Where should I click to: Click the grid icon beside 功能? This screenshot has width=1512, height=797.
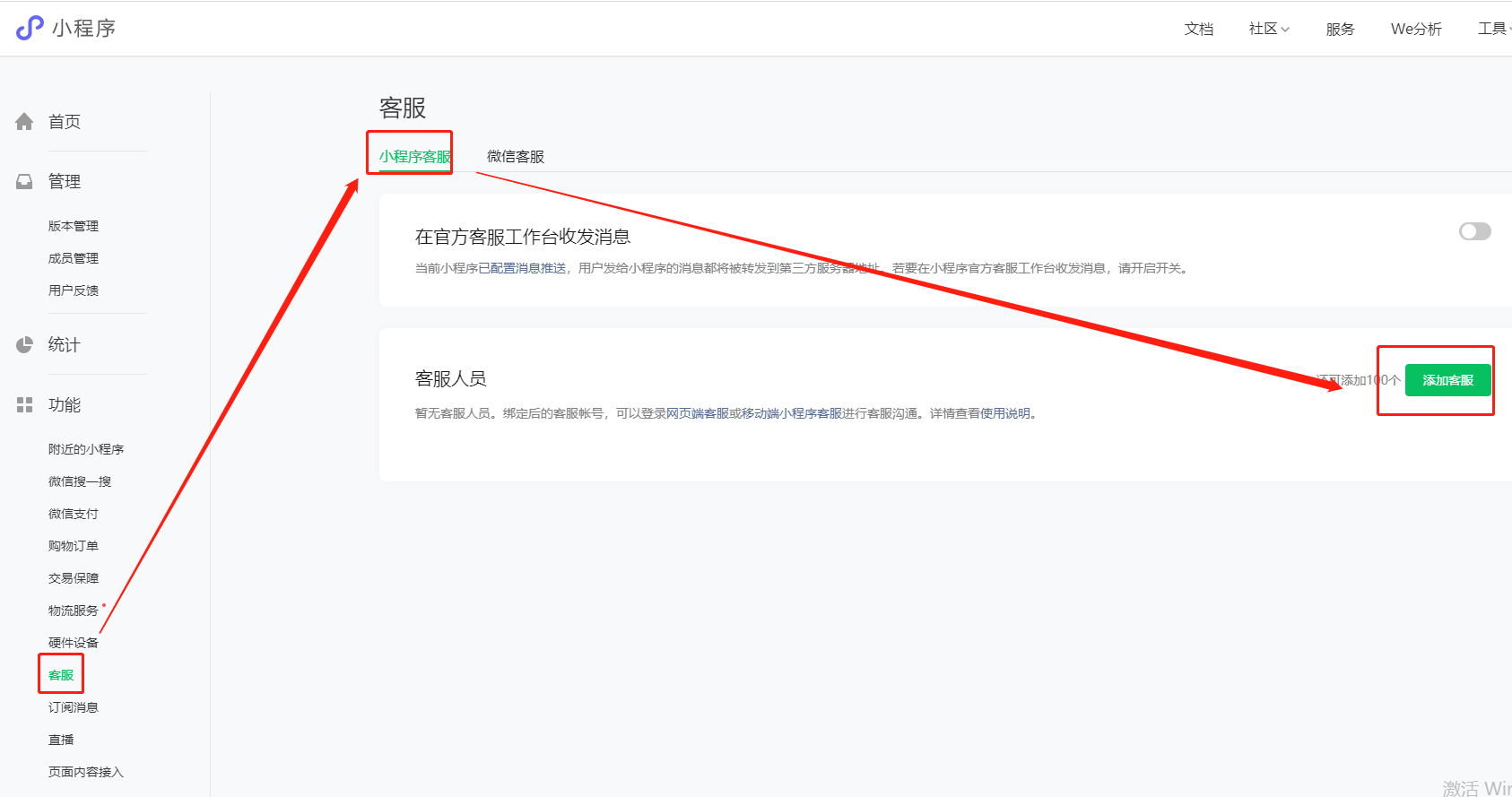click(24, 405)
